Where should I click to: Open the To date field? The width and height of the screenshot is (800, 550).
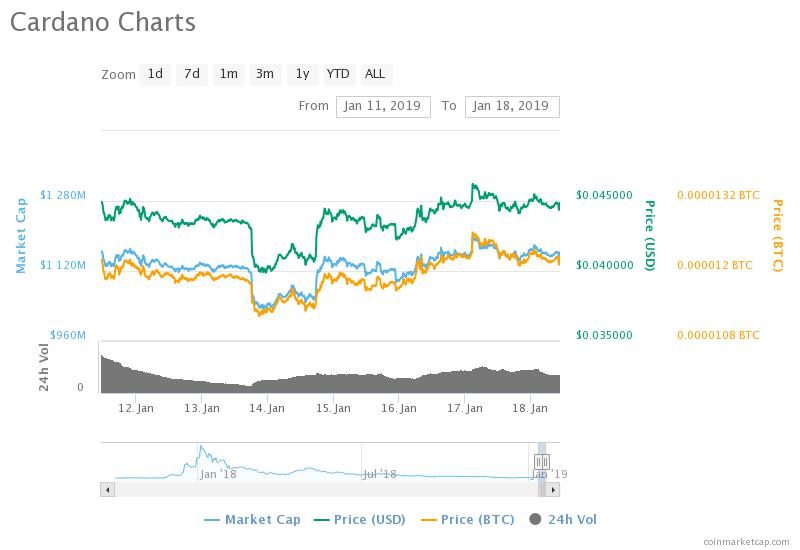tap(512, 107)
